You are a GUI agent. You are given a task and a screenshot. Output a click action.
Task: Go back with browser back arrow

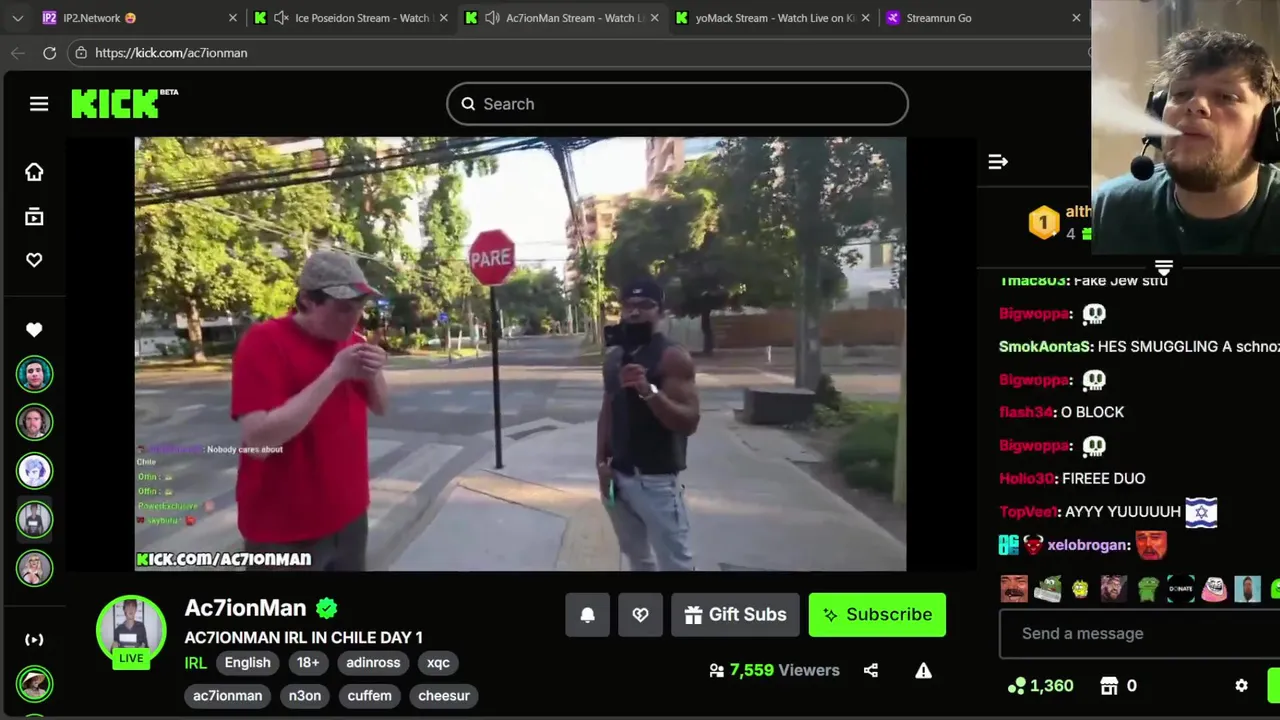[x=17, y=53]
